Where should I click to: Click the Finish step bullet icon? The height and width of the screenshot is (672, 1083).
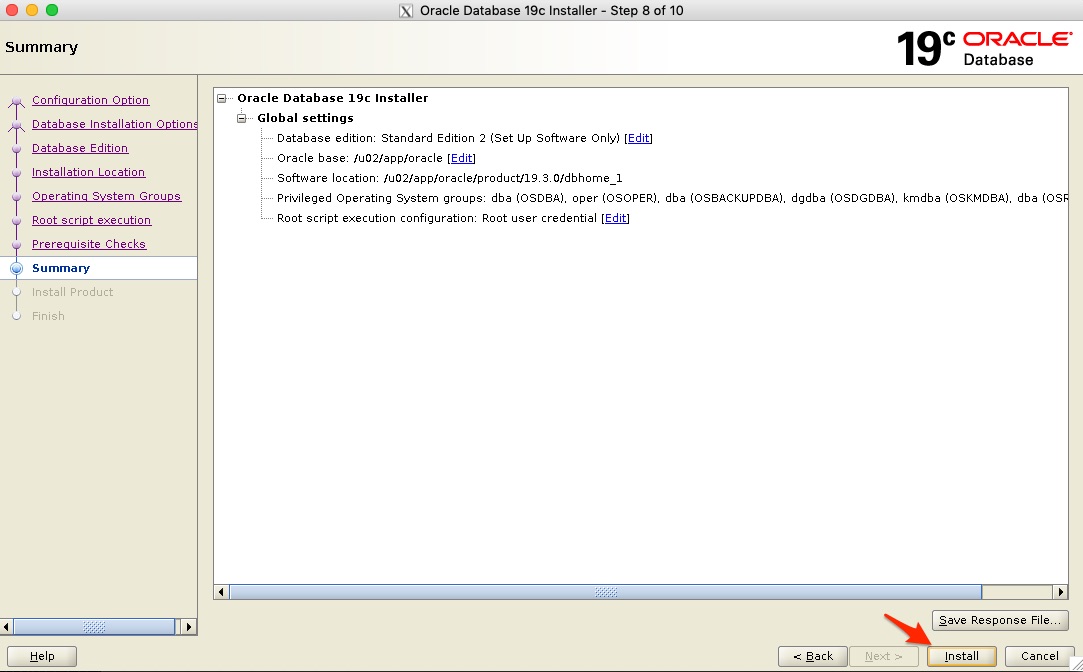[17, 316]
